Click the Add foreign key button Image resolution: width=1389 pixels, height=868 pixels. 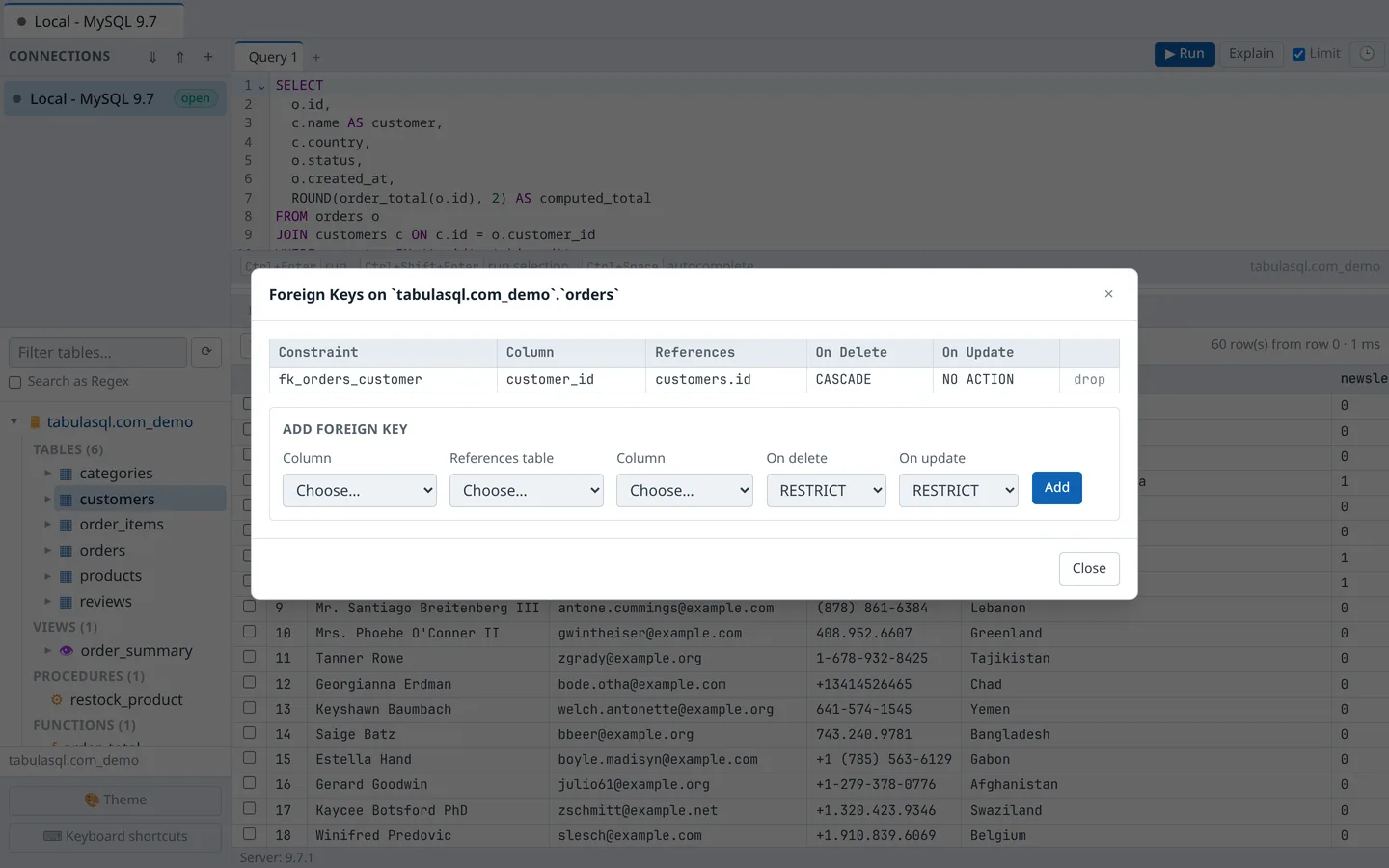tap(1056, 488)
